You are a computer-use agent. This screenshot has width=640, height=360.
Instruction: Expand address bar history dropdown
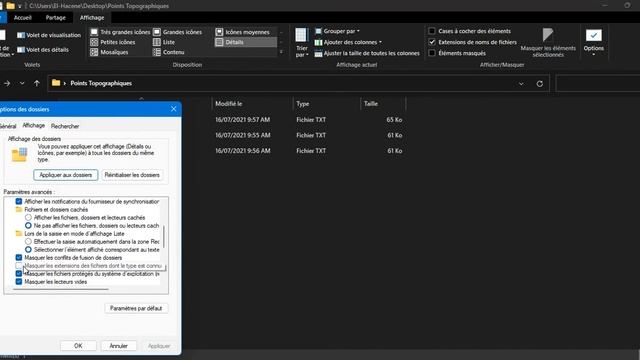[x=521, y=84]
